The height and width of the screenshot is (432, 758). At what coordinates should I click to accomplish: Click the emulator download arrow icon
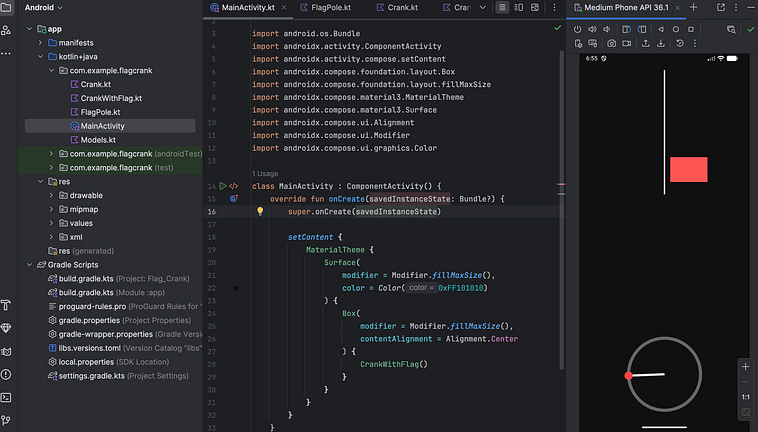pos(661,43)
